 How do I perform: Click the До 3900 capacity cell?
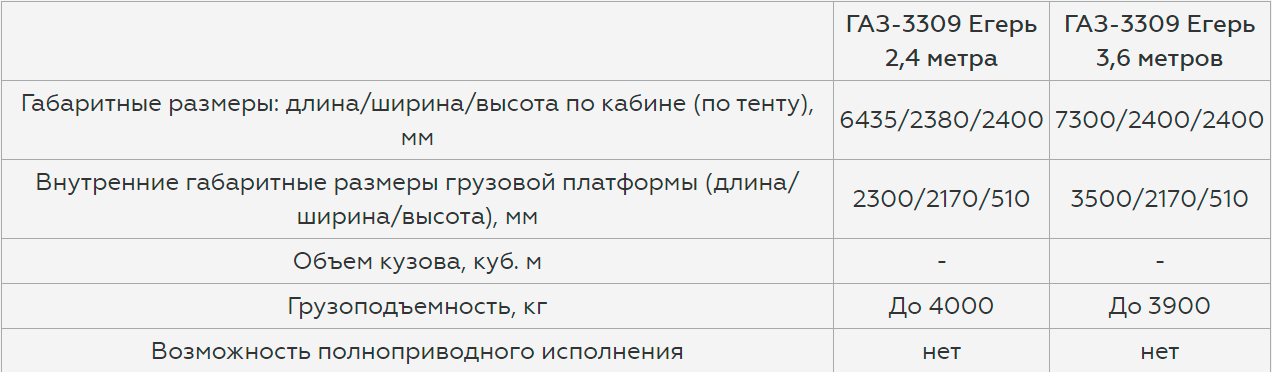pyautogui.click(x=1159, y=305)
